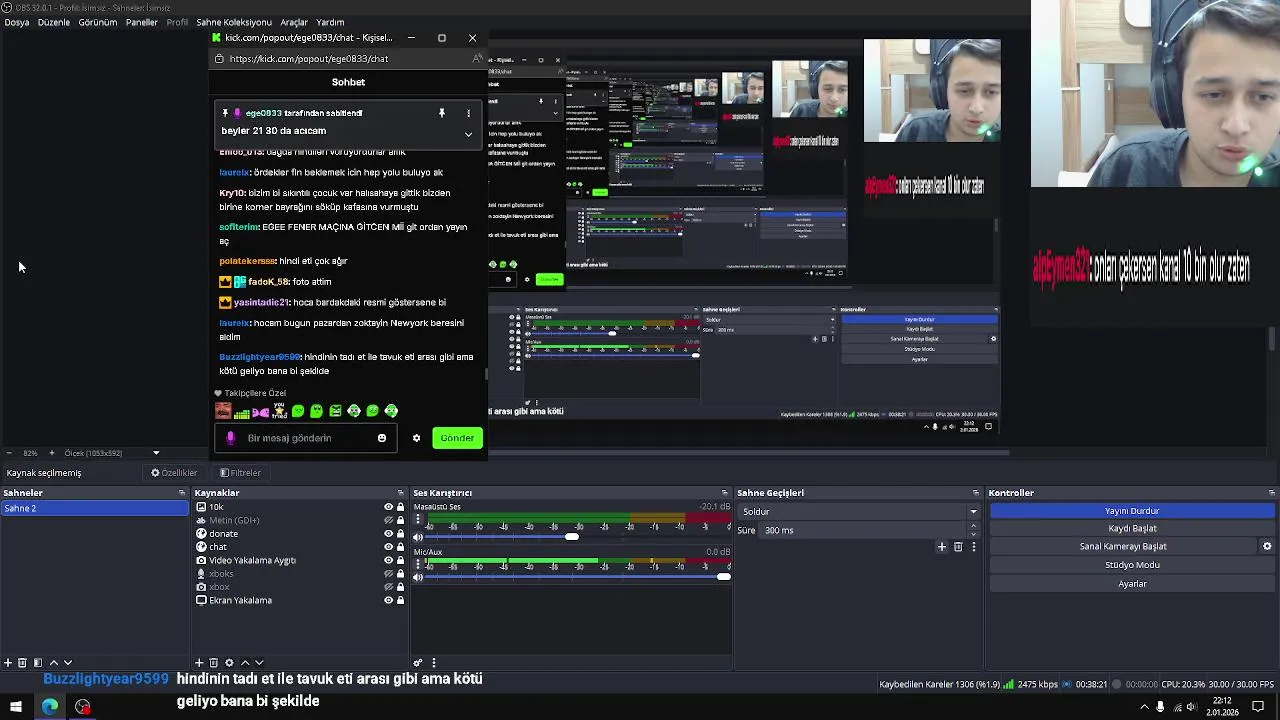Image resolution: width=1280 pixels, height=720 pixels.
Task: Move the source down in the Kaynaklar list
Action: pos(259,663)
